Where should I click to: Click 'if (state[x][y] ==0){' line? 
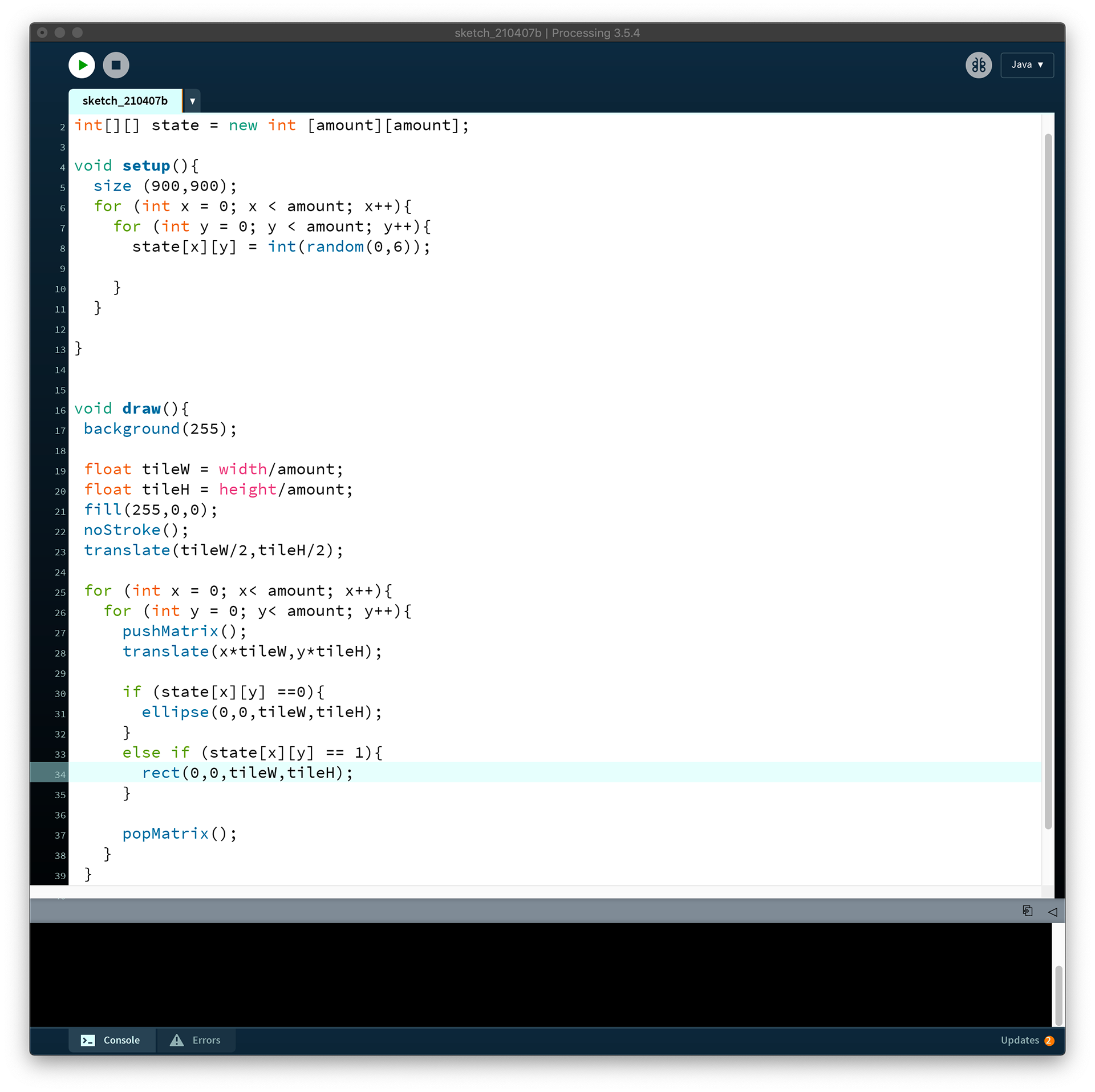223,692
